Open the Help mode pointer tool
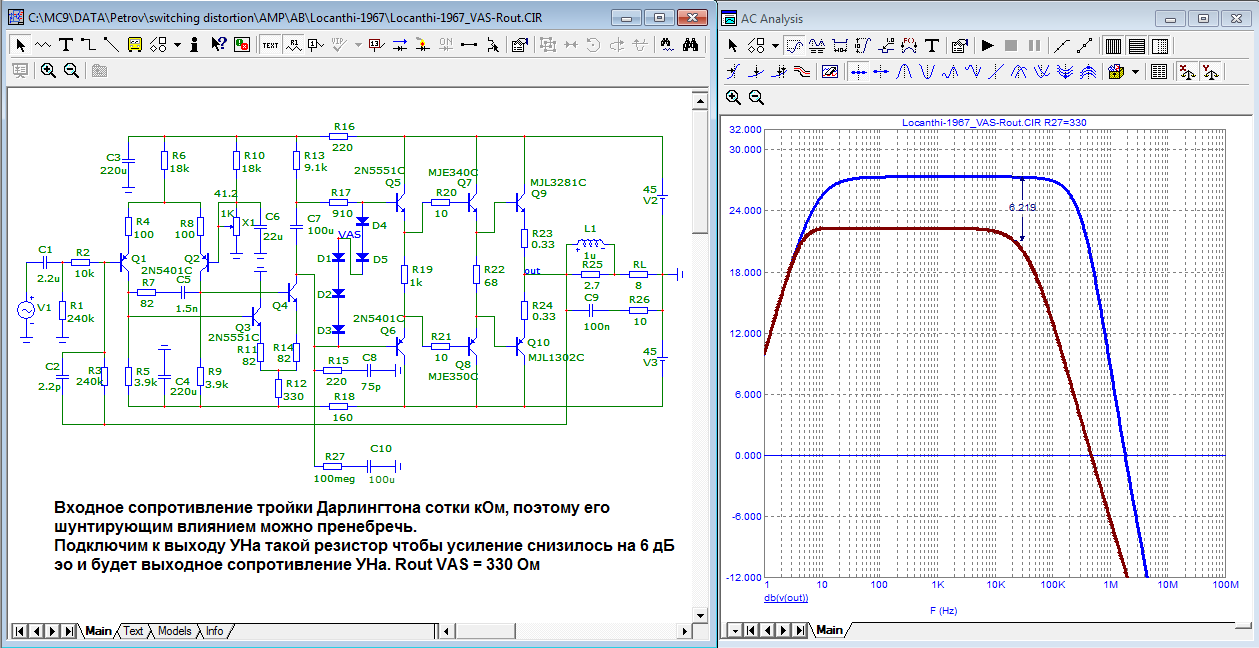This screenshot has width=1259, height=648. tap(218, 44)
